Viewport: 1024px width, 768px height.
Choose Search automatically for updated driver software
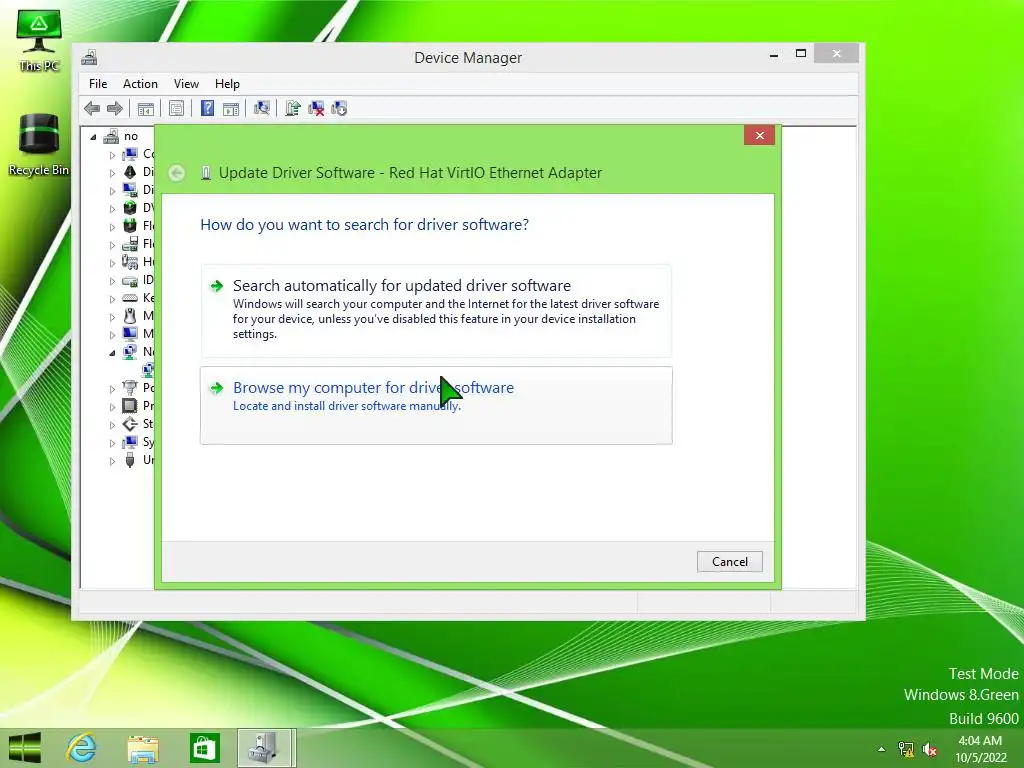point(436,311)
